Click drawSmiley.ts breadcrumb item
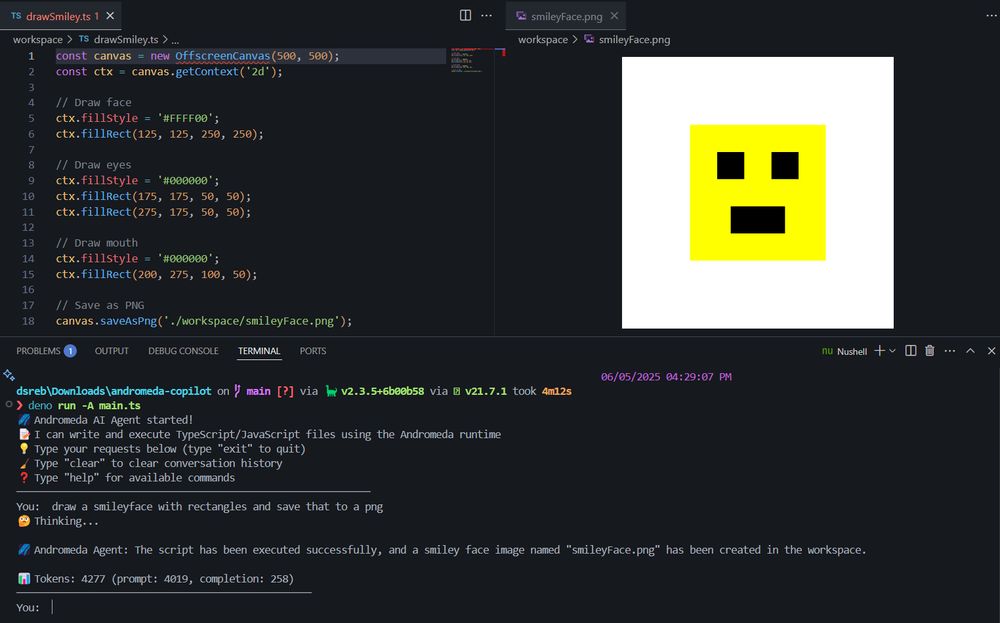The width and height of the screenshot is (1000, 623). point(126,40)
